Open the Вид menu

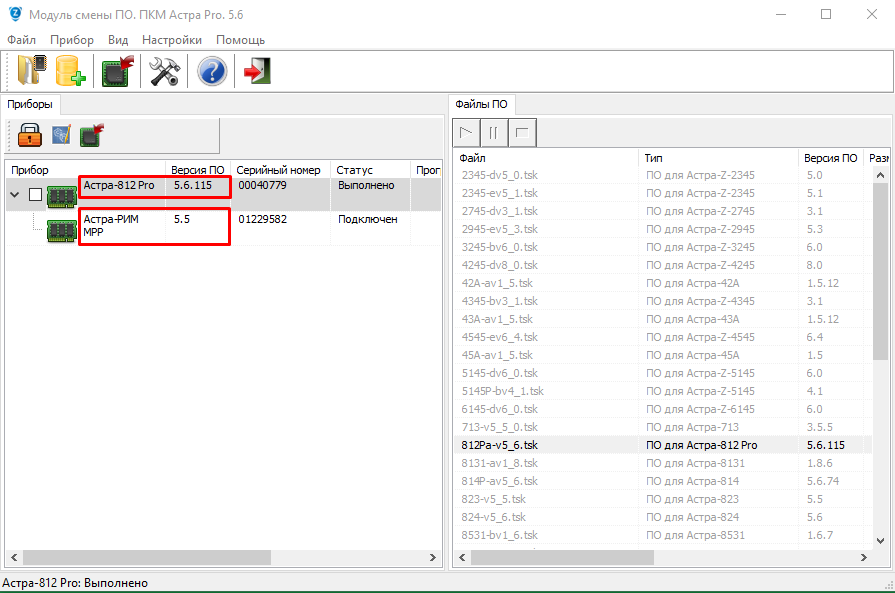[x=118, y=40]
